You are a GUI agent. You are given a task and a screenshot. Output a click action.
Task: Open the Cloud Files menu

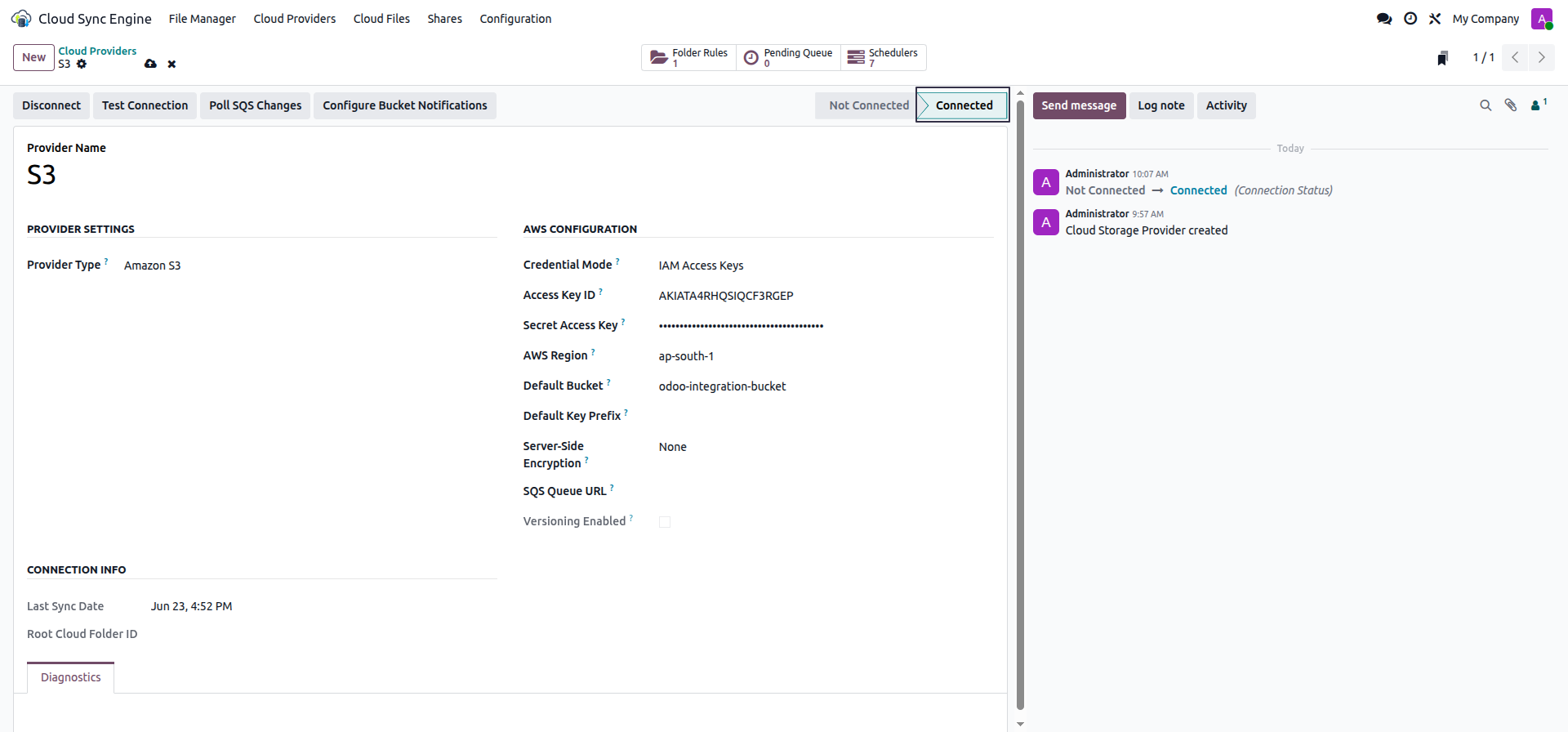coord(381,19)
